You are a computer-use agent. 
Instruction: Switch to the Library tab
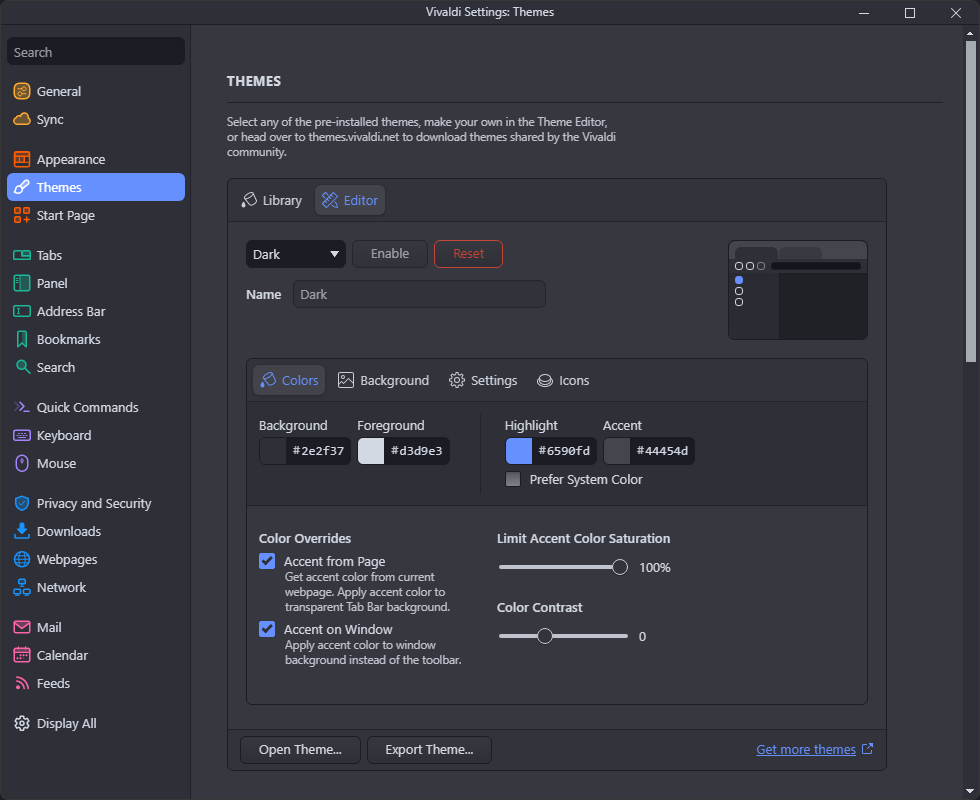272,200
